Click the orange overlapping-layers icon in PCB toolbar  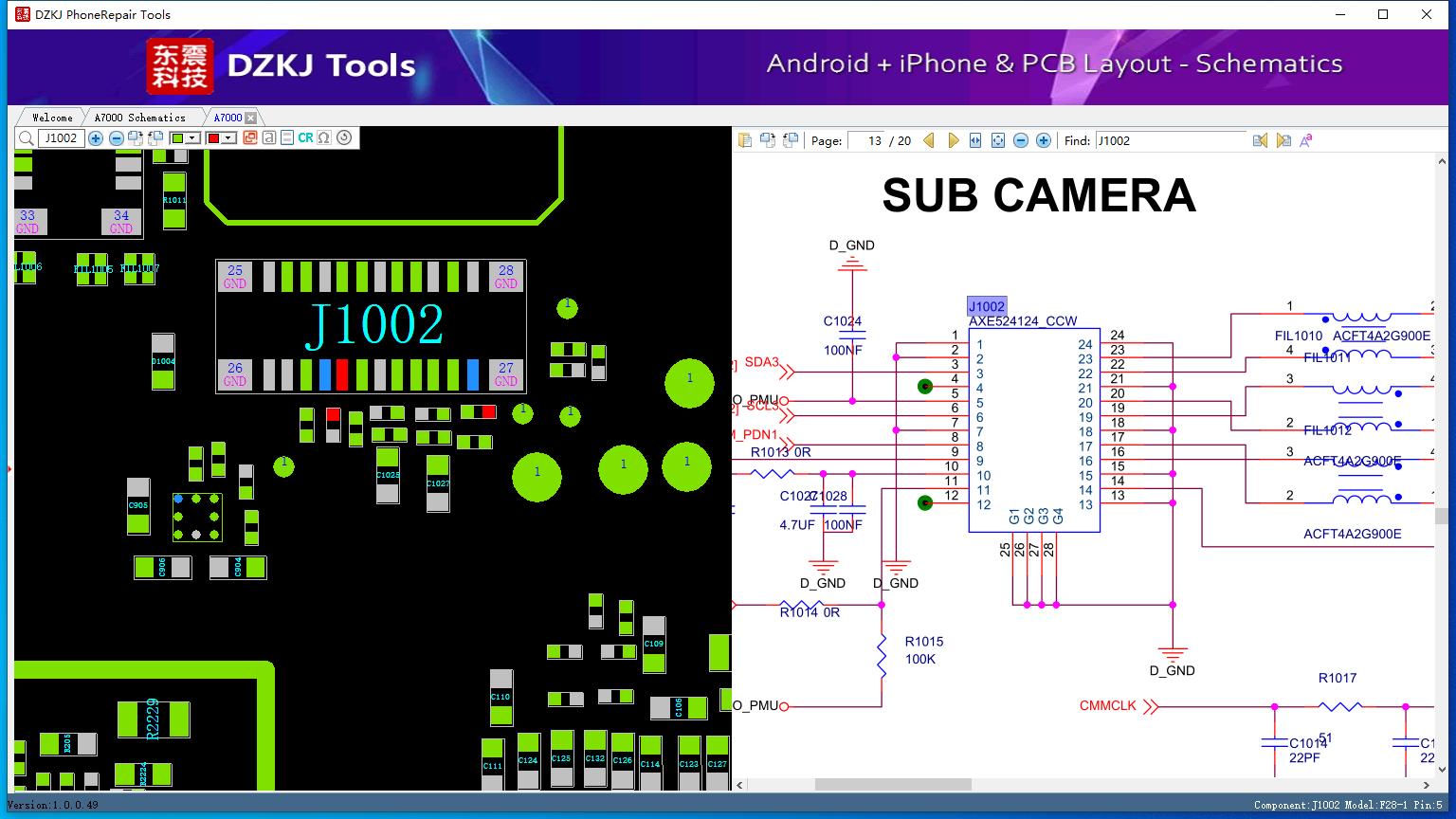[x=250, y=138]
